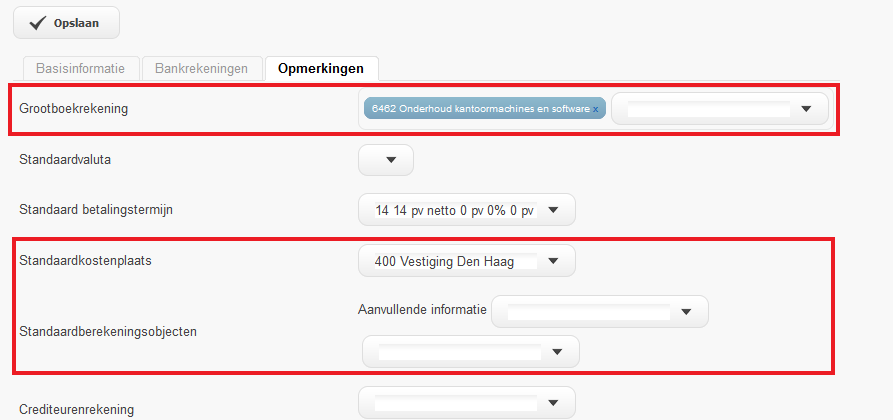
Task: Expand the Grootboekrekening dropdown arrow
Action: pos(806,109)
